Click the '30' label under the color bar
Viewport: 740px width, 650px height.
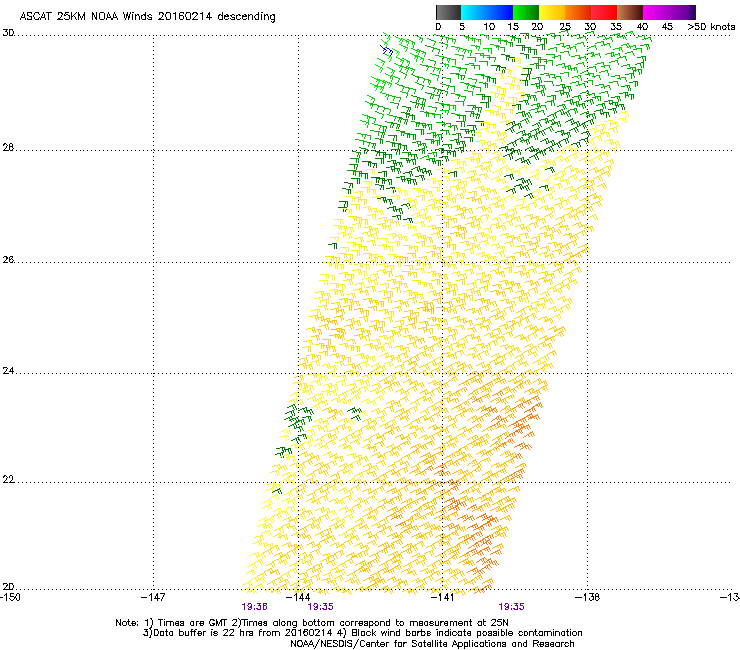pos(590,27)
